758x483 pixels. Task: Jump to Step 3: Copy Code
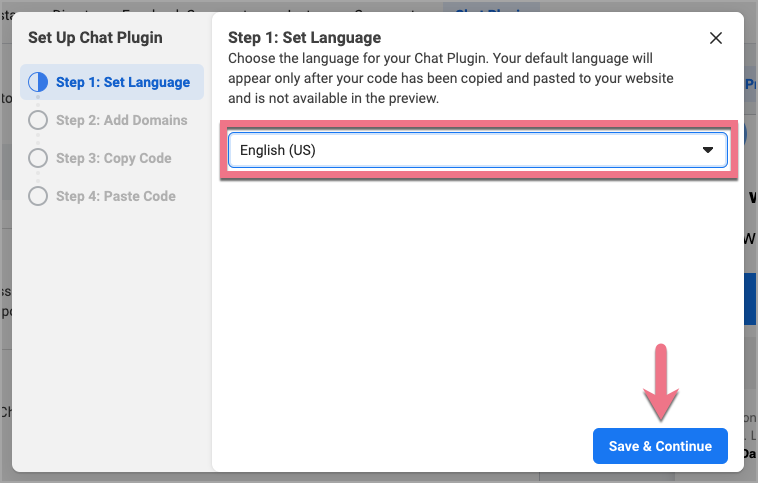113,158
